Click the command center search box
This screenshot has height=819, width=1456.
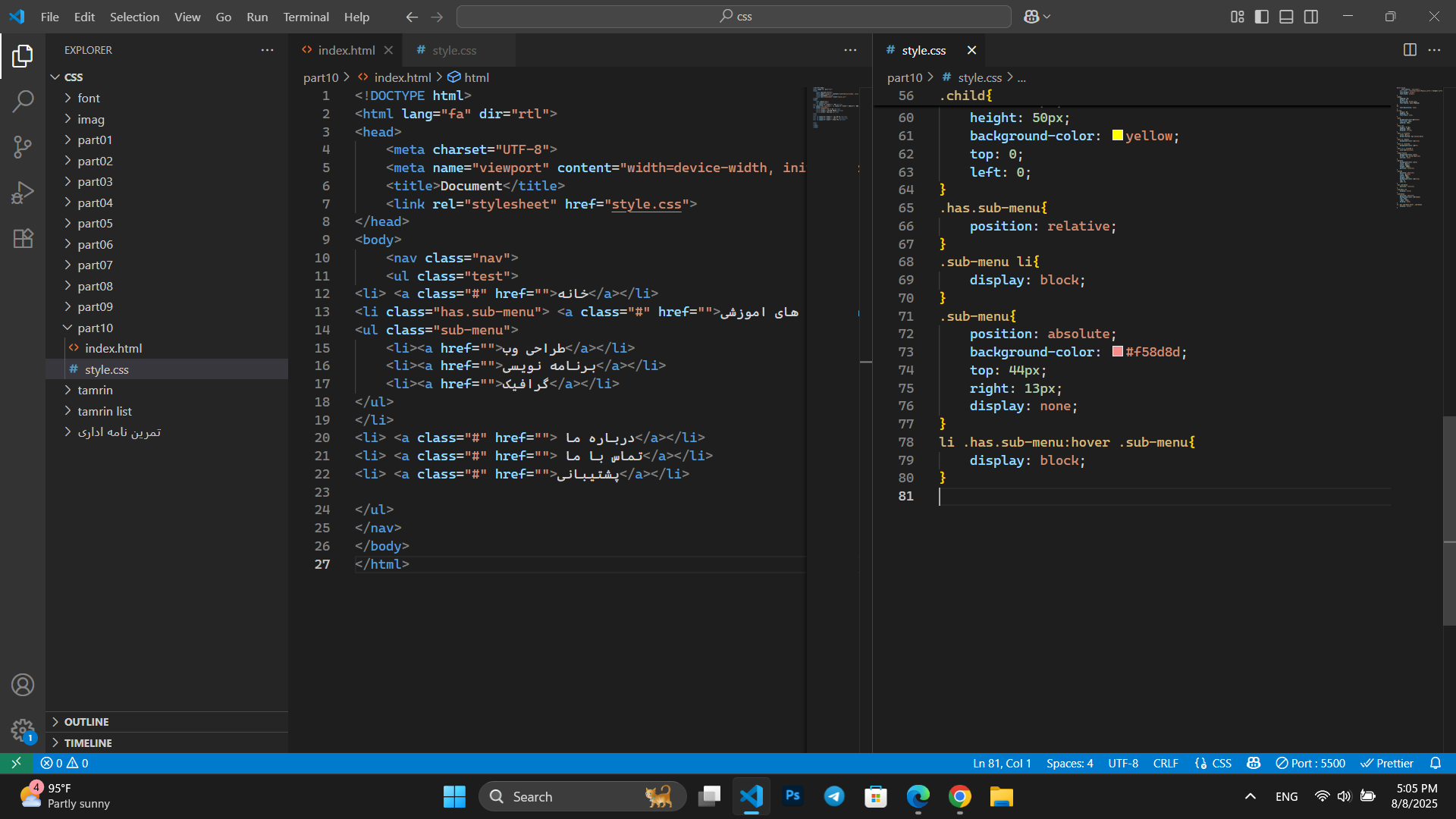[734, 17]
